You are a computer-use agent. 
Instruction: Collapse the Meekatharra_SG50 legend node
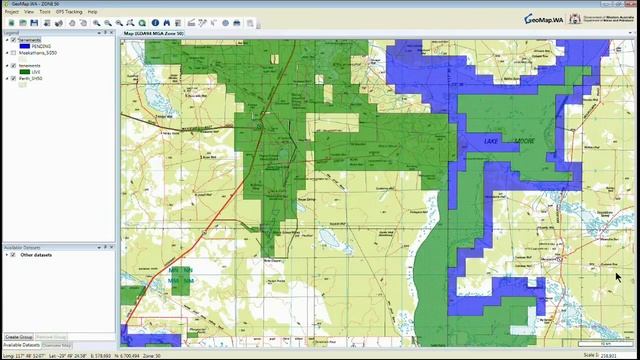7,53
